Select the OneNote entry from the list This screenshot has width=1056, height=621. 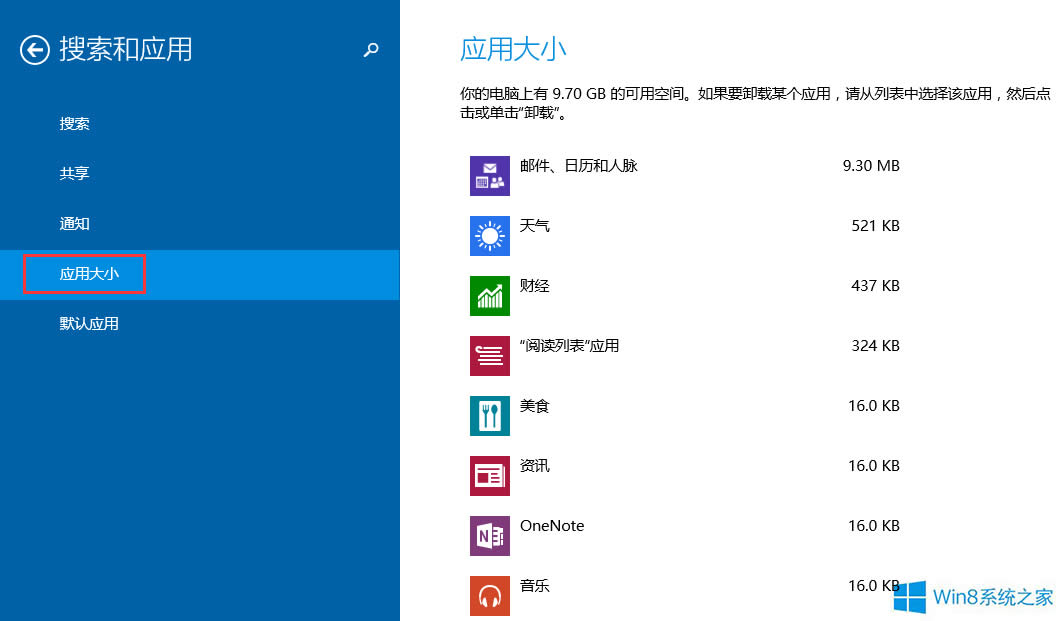point(552,525)
